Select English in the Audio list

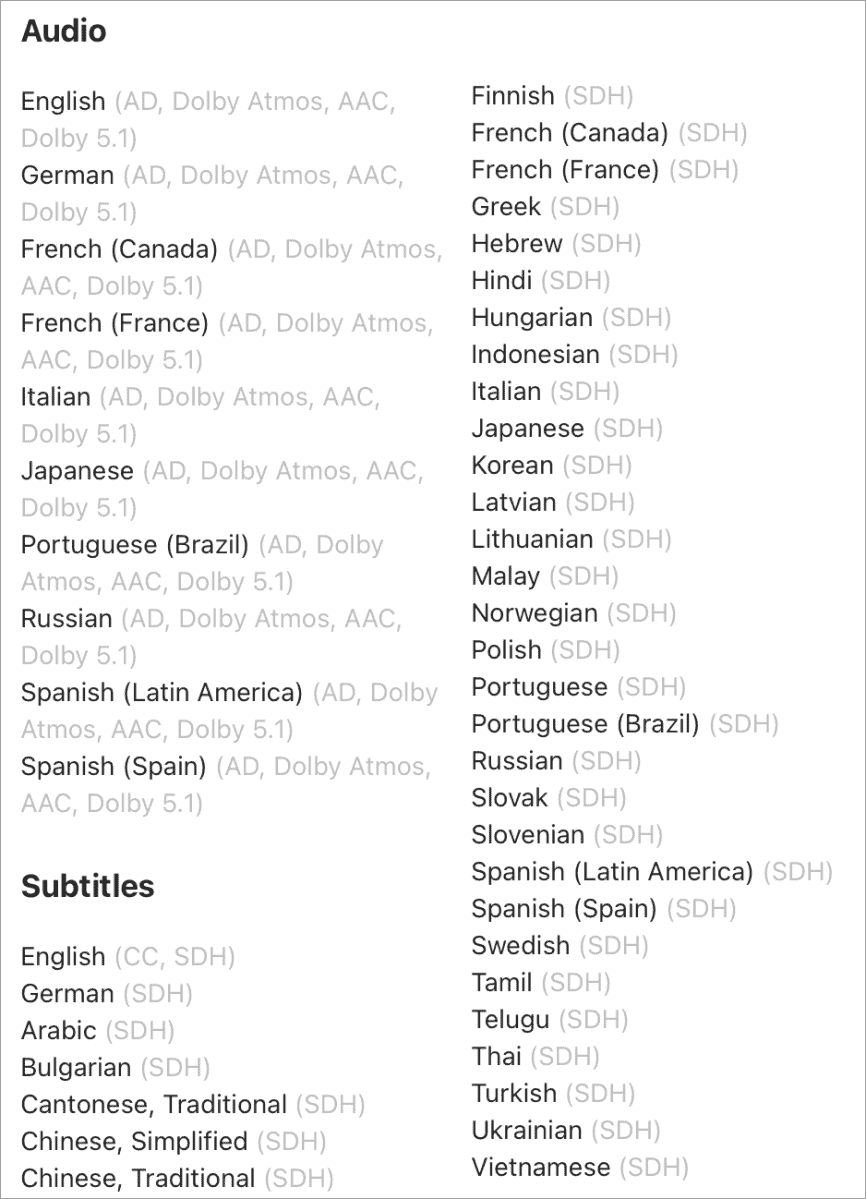(x=63, y=101)
